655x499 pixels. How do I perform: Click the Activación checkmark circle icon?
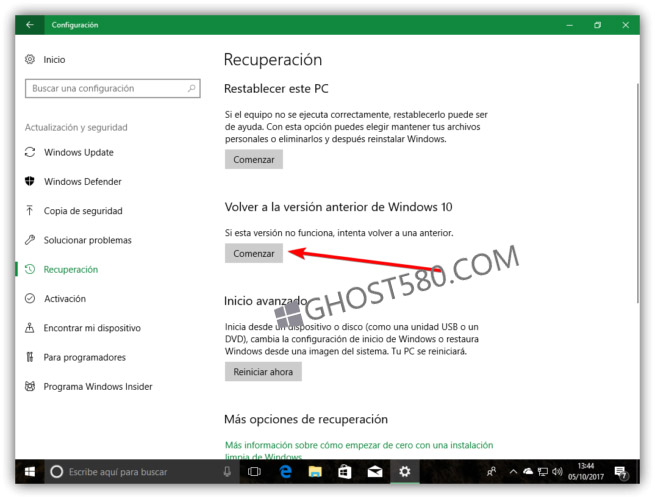(30, 299)
